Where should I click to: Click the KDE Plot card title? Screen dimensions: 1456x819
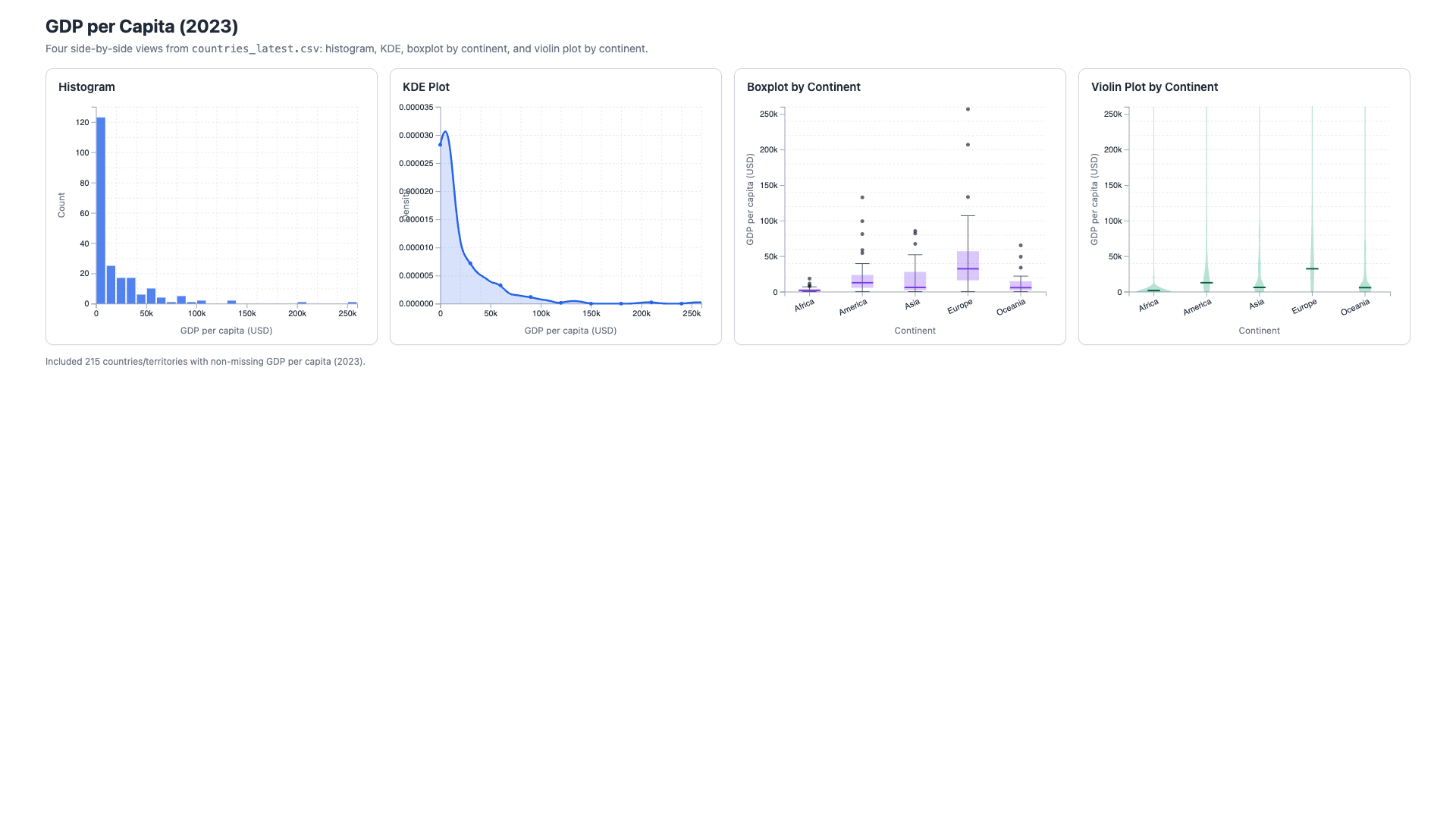pos(426,87)
